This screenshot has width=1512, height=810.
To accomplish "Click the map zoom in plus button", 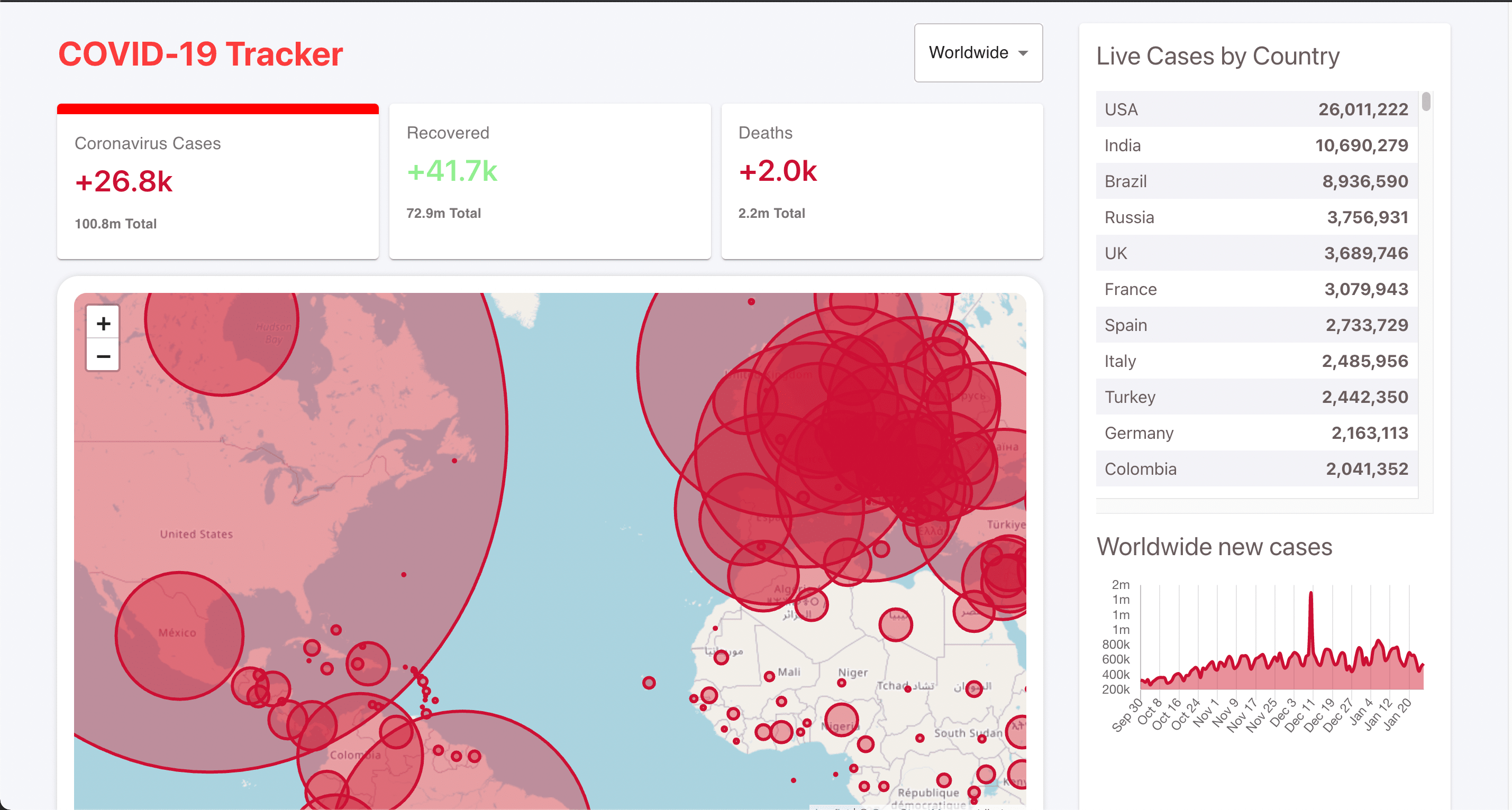I will [x=103, y=323].
